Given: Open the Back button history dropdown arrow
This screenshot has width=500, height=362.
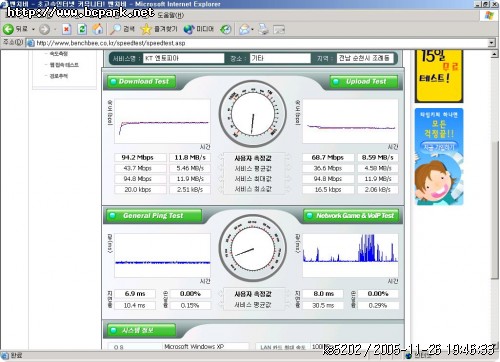Looking at the screenshot, I should pos(33,30).
